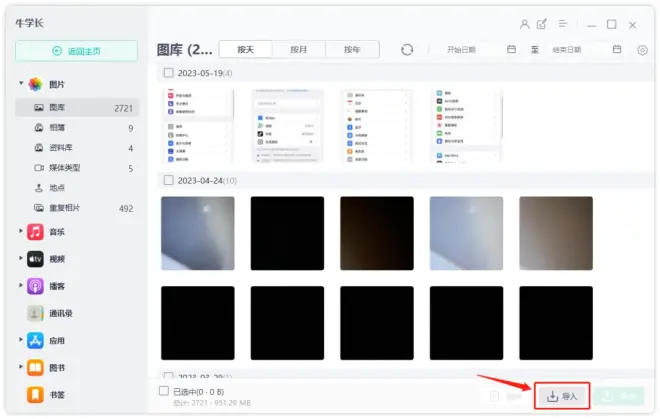Open the 相簿 albums entry
Image resolution: width=660 pixels, height=419 pixels.
[77, 128]
